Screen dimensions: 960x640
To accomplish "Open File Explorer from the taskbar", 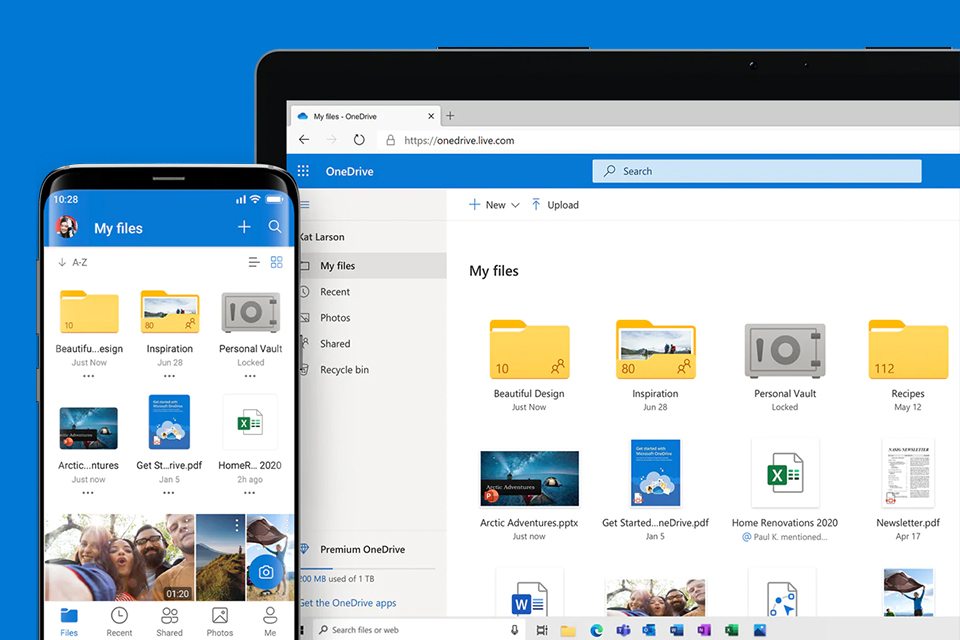I will [568, 630].
